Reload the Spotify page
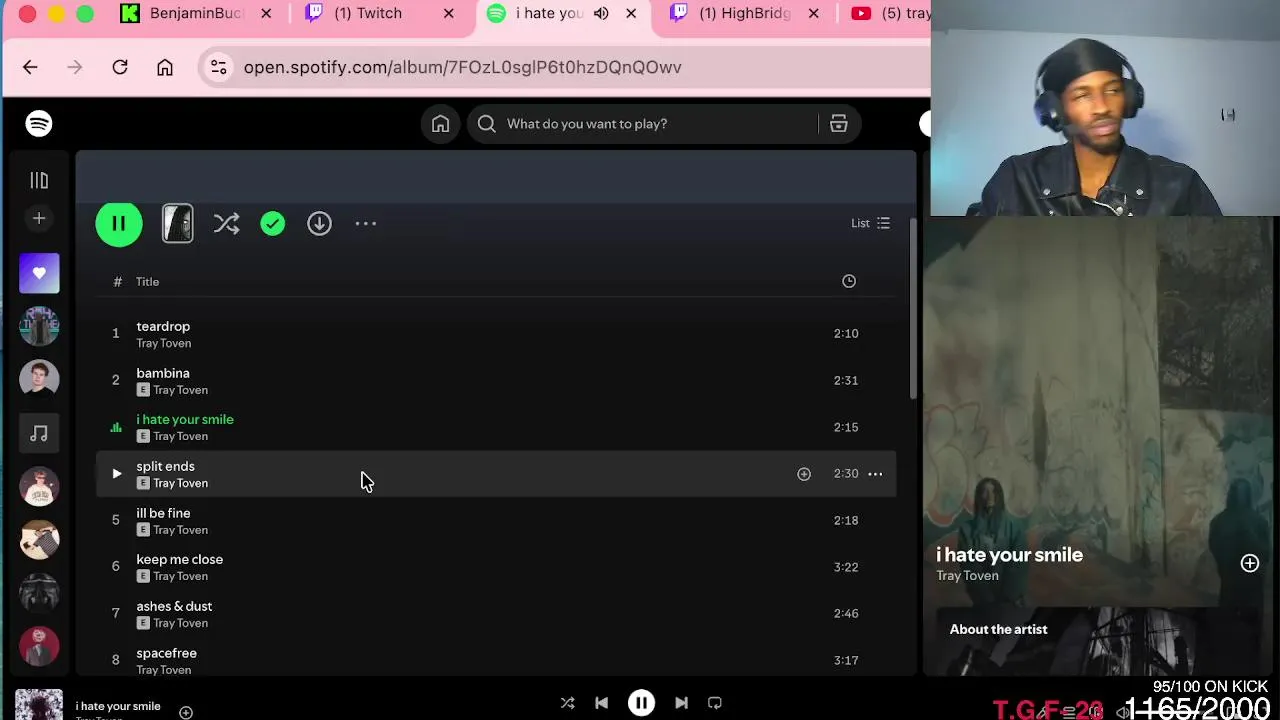 pyautogui.click(x=120, y=67)
